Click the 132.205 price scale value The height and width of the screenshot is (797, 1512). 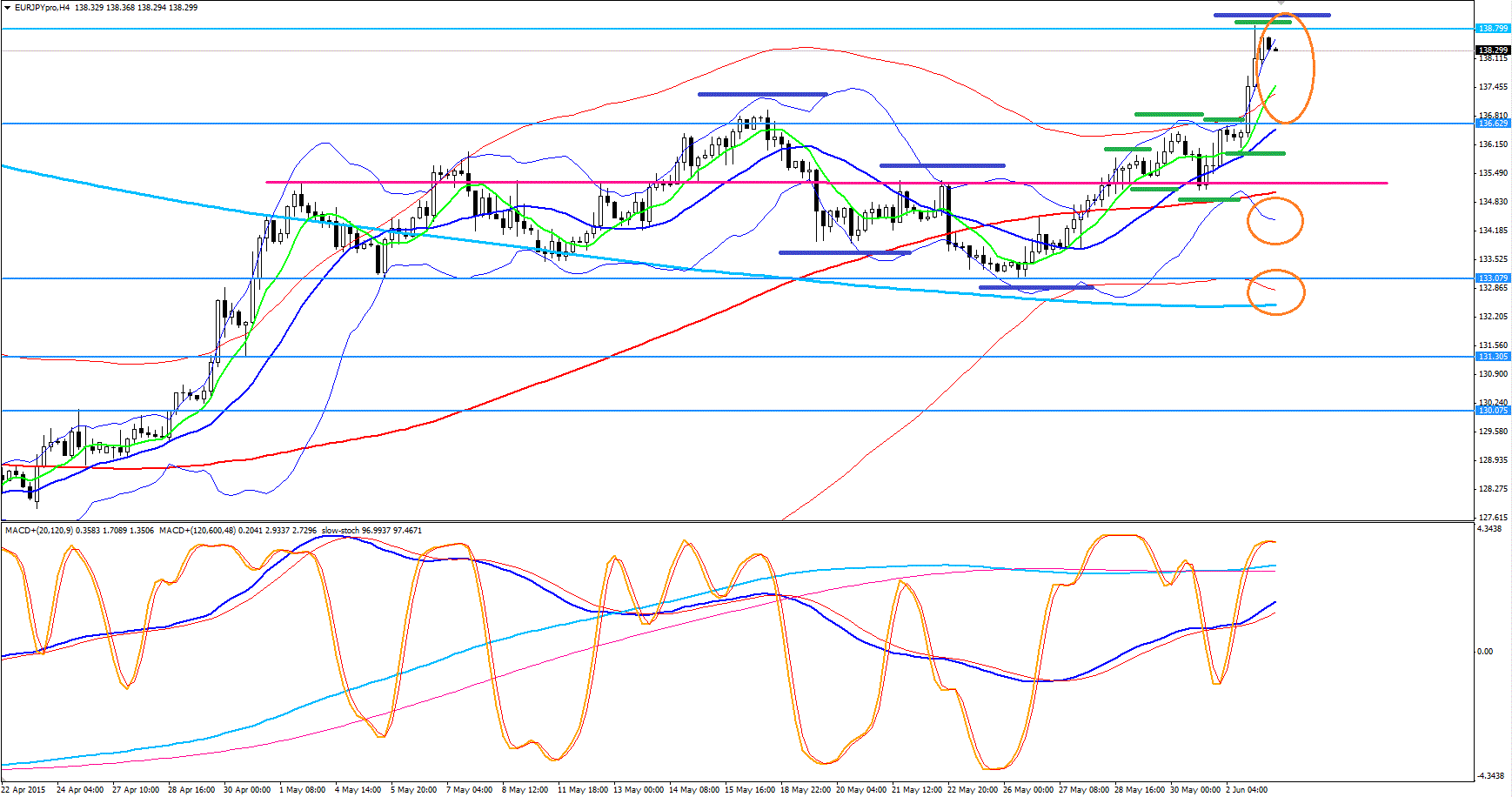click(1493, 317)
